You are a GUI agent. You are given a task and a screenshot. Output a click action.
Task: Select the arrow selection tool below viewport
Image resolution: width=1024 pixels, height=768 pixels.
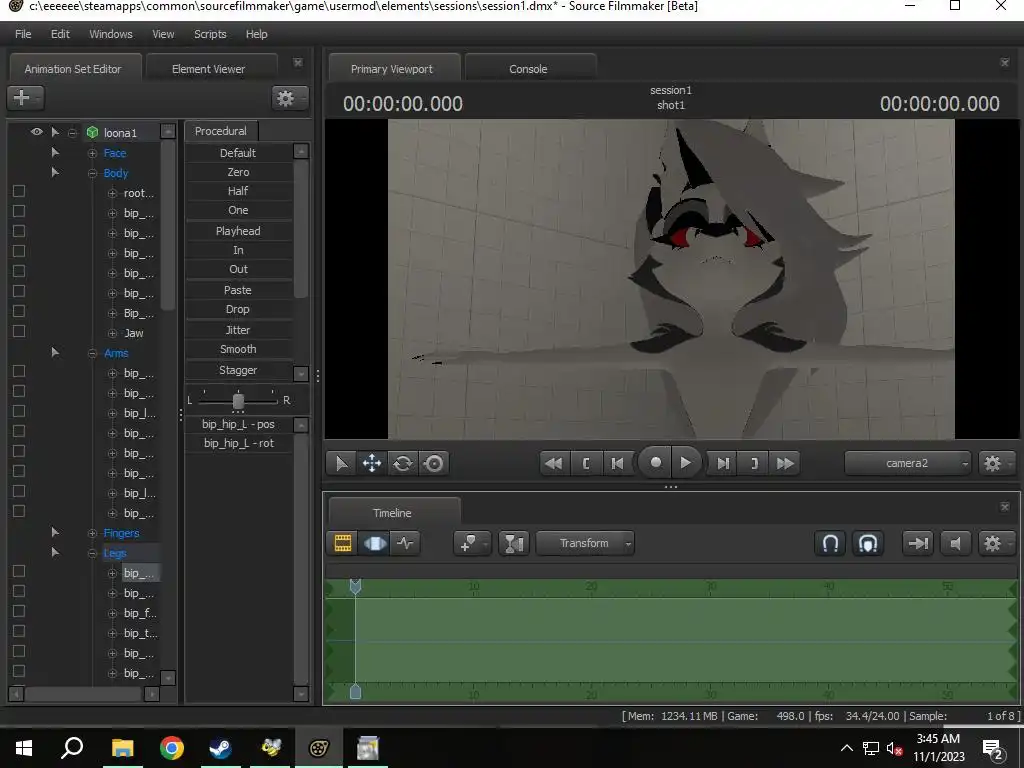341,463
